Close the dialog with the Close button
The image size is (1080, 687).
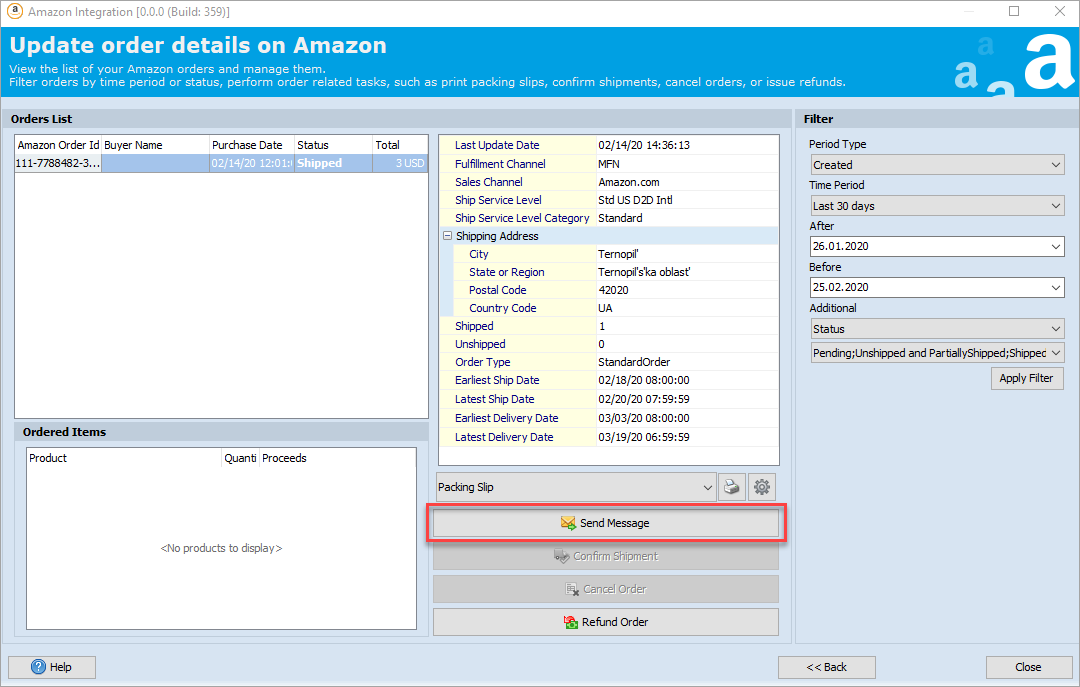point(1028,667)
